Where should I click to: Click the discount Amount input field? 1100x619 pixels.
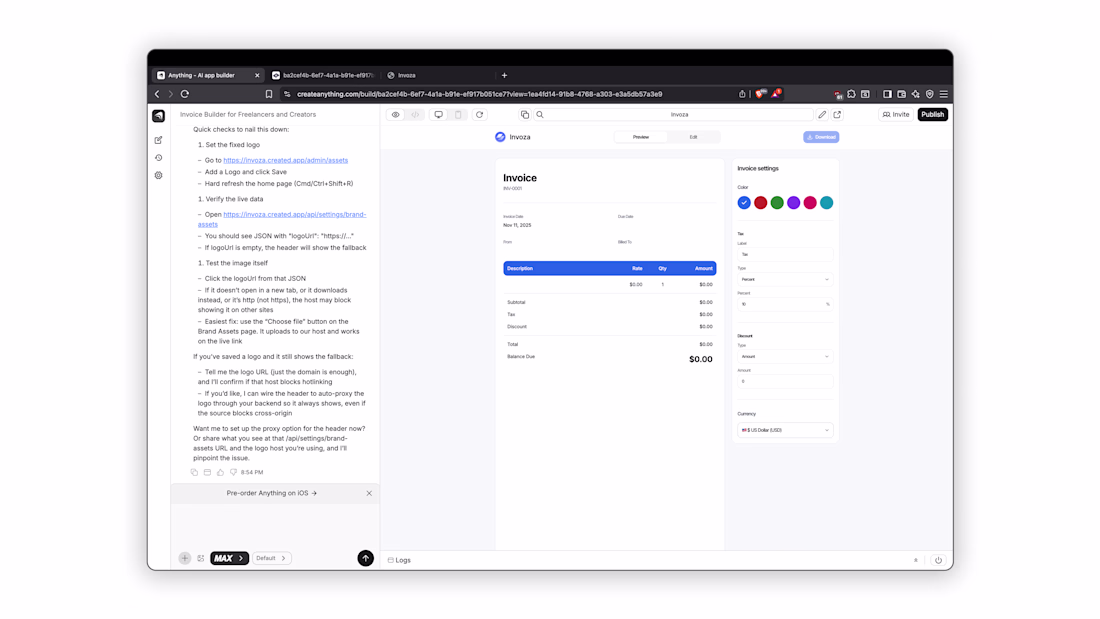pos(785,381)
